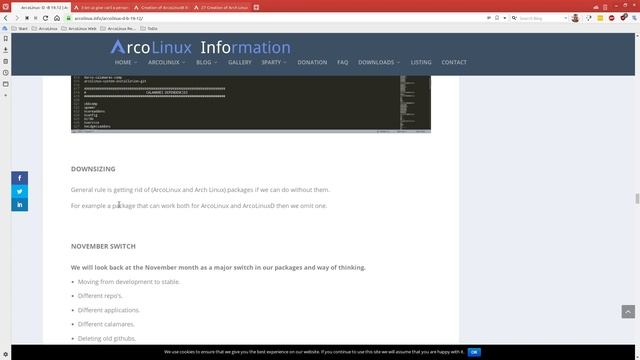Open the FAQ menu item
The image size is (640, 360).
(342, 62)
